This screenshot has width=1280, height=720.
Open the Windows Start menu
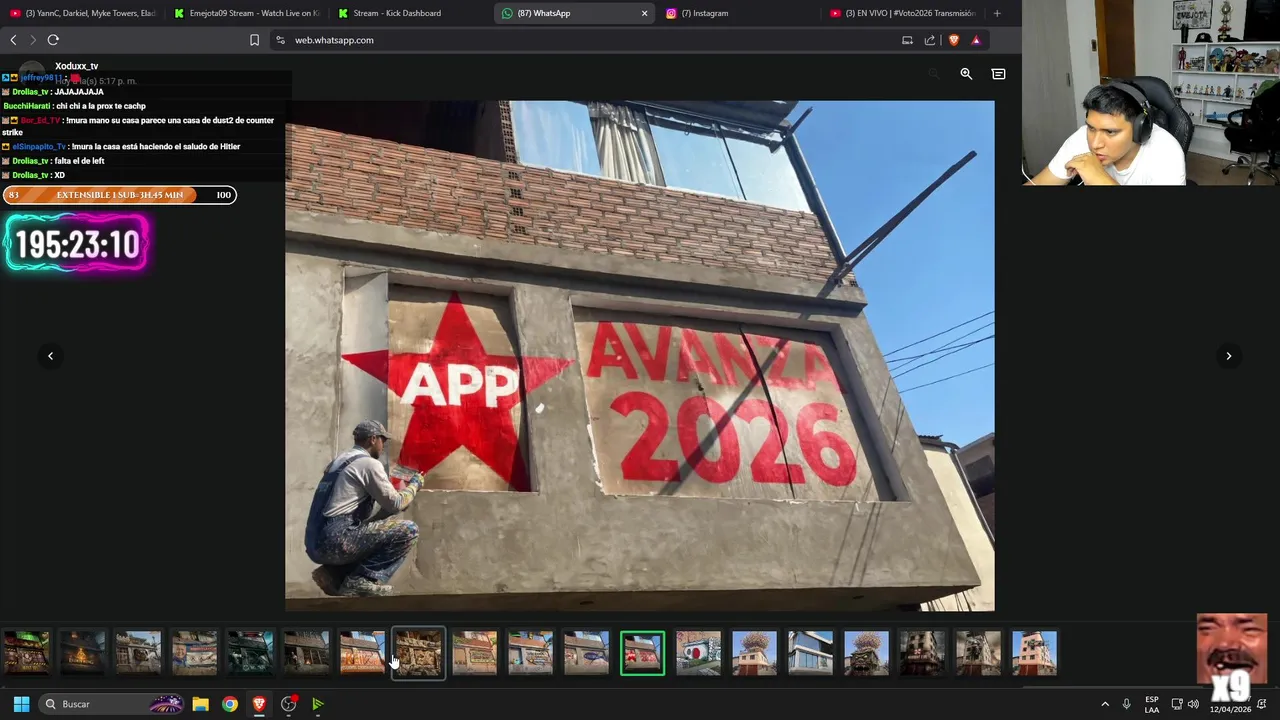pyautogui.click(x=21, y=704)
